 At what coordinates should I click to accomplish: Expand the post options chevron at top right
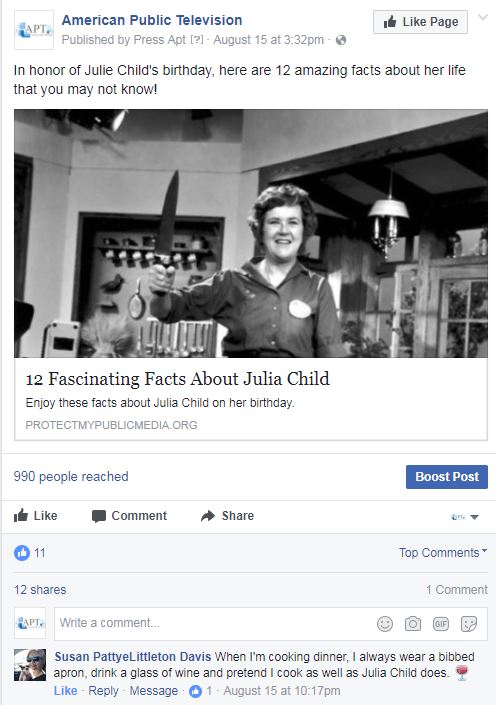pos(483,18)
